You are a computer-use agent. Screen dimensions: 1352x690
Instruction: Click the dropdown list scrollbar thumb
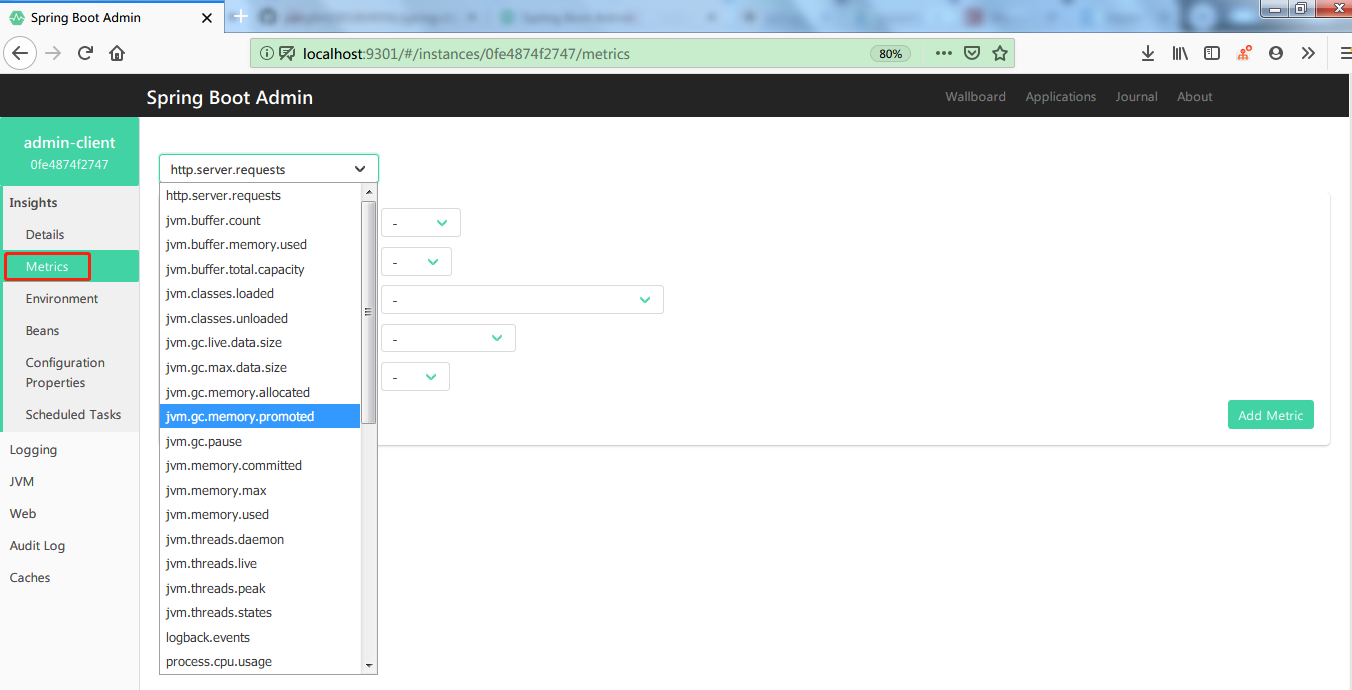click(369, 312)
